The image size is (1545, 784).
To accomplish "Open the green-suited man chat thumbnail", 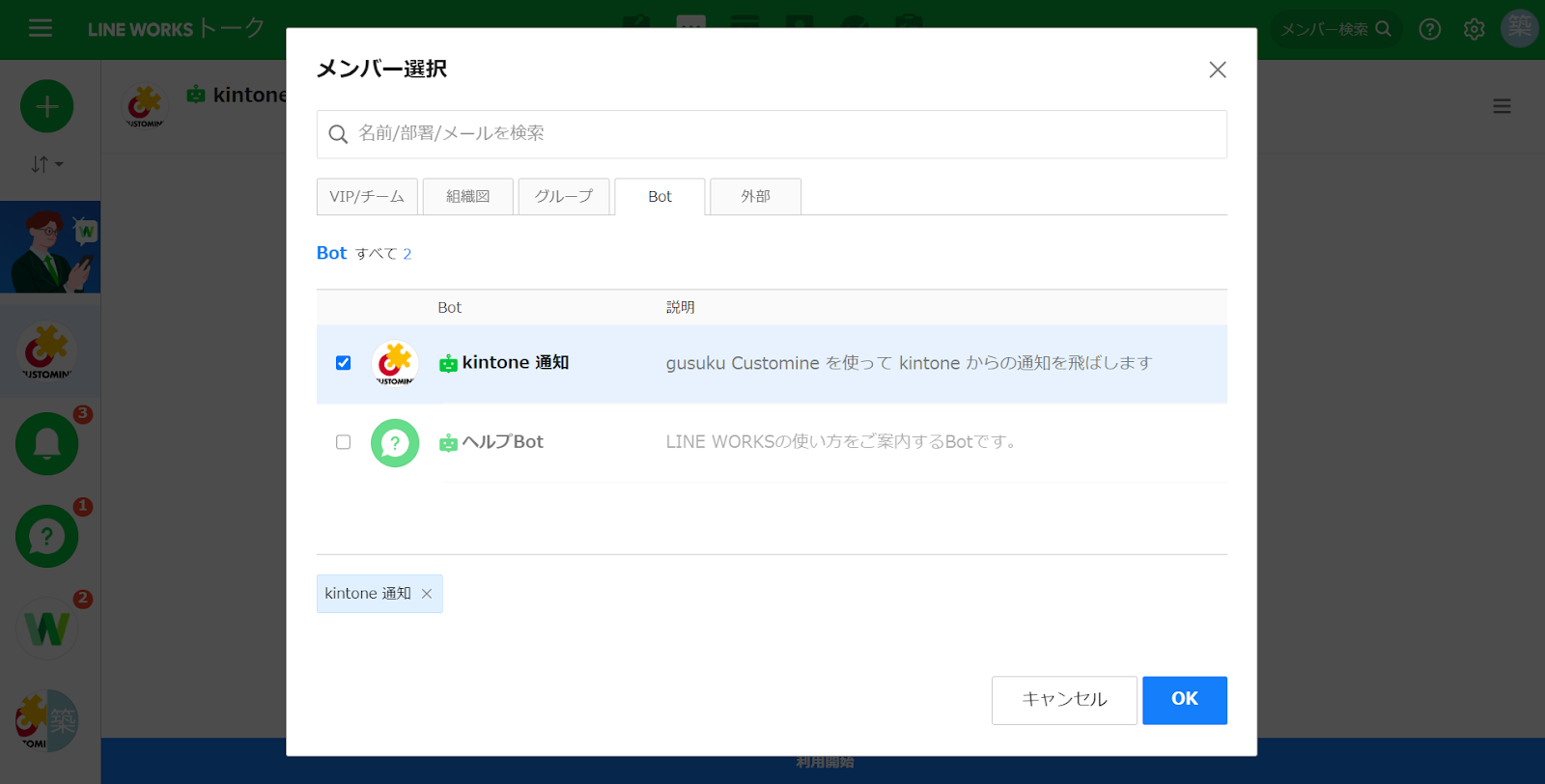I will 50,247.
